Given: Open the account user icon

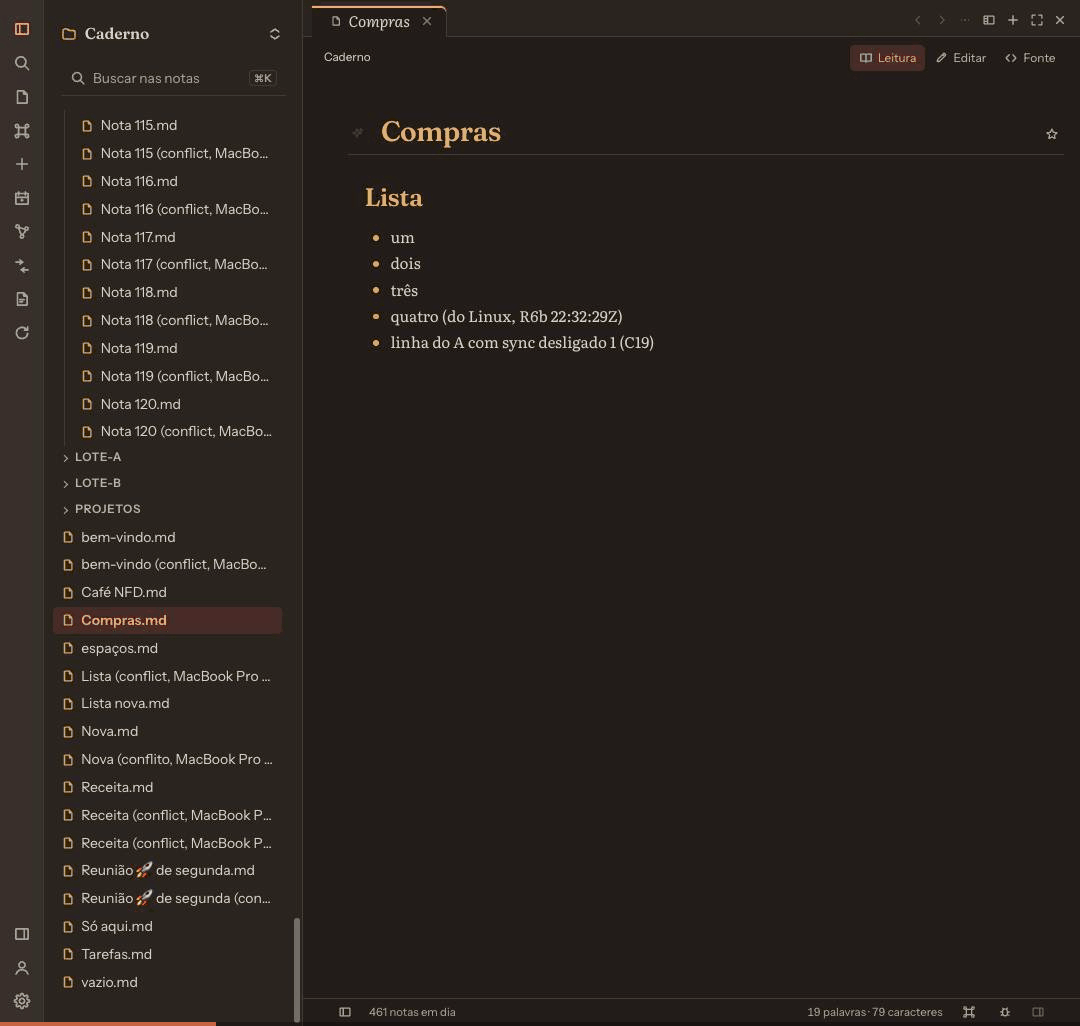Looking at the screenshot, I should coord(22,967).
